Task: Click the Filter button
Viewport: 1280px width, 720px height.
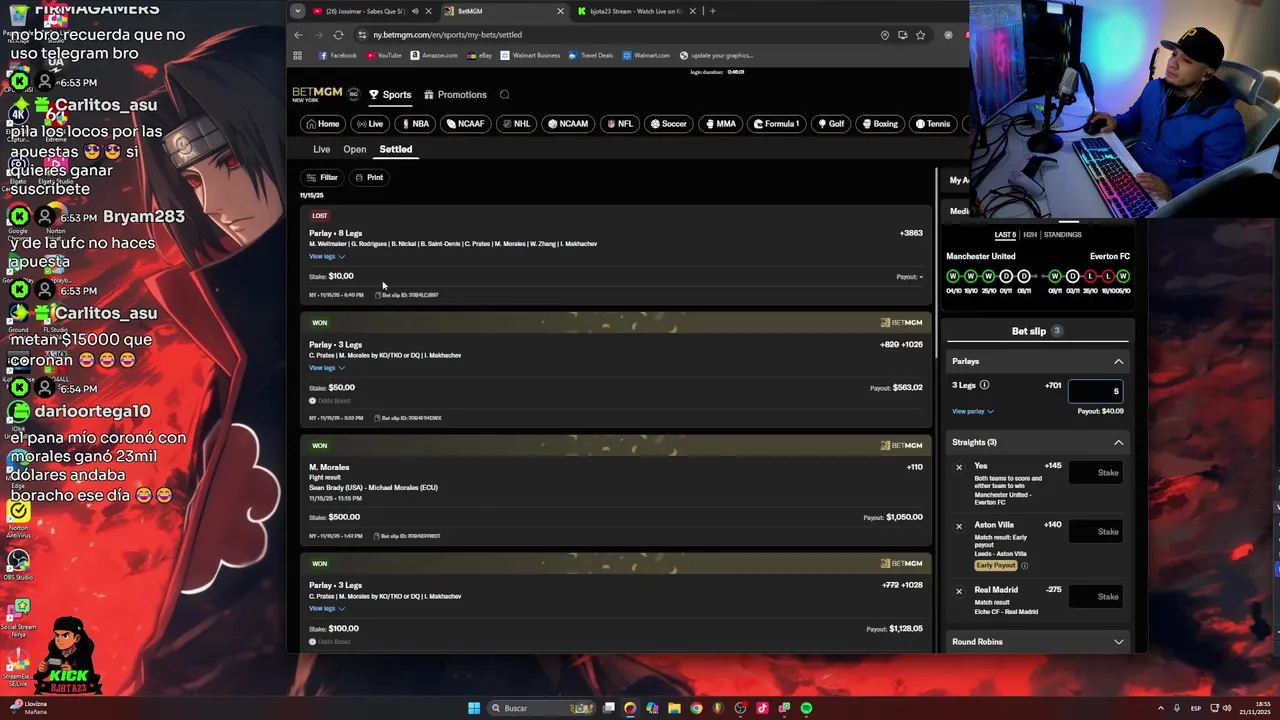Action: tap(322, 178)
